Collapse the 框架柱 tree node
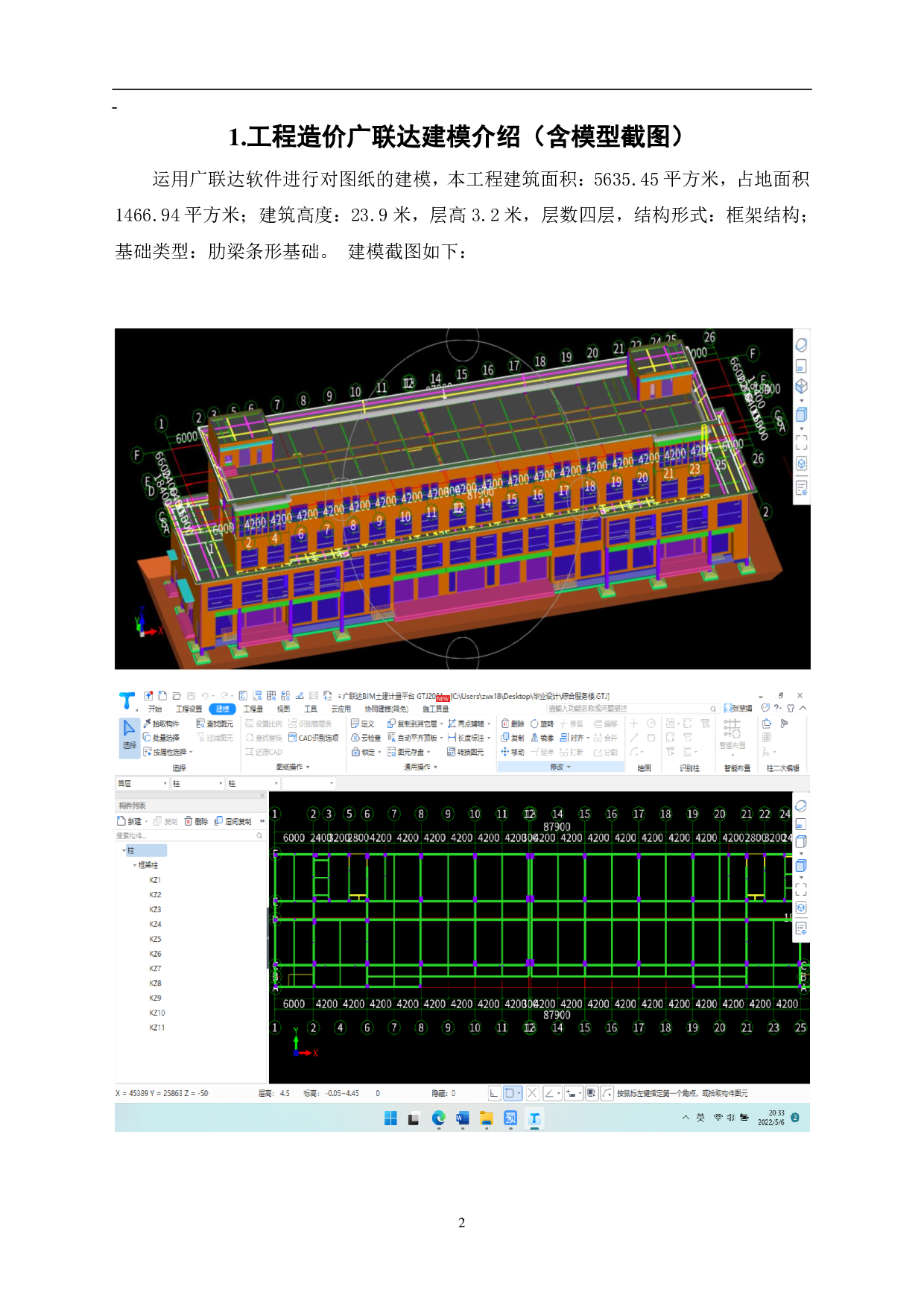Screen dimensions: 924x1307 tap(135, 865)
